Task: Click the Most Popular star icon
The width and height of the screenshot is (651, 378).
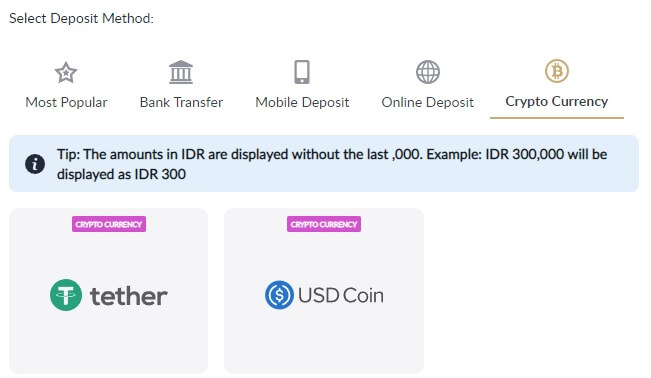Action: [x=66, y=72]
